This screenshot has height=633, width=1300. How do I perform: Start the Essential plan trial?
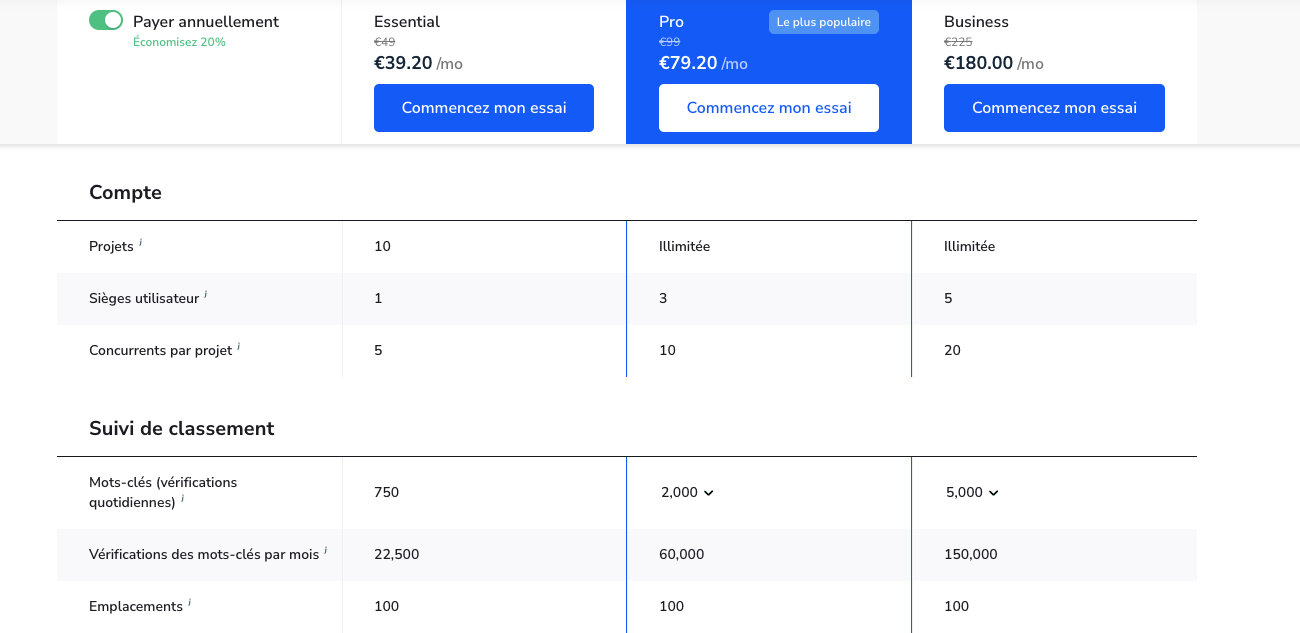pyautogui.click(x=484, y=108)
